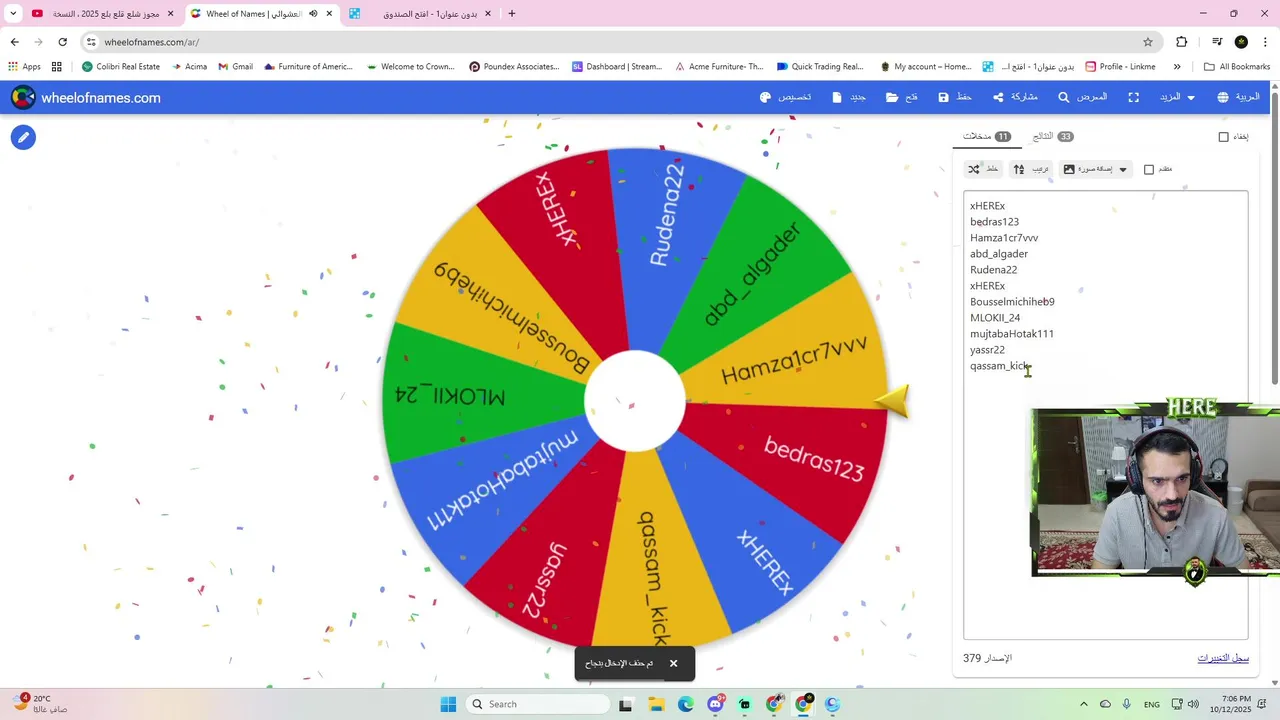Open the Colibri Real Estate bookmark
Image resolution: width=1280 pixels, height=720 pixels.
coord(121,67)
